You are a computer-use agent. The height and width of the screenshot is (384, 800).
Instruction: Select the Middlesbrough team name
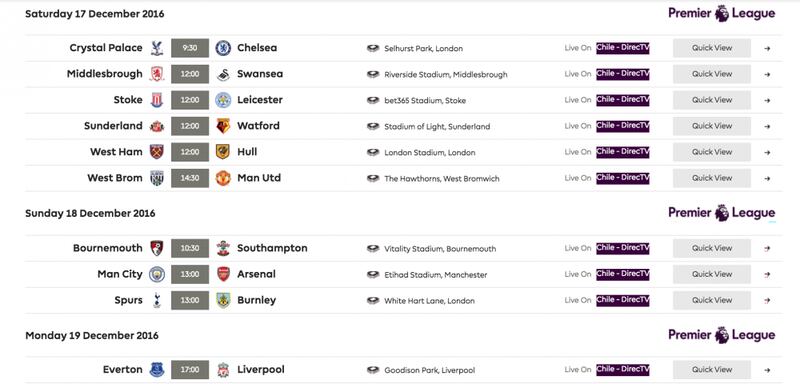pyautogui.click(x=105, y=74)
